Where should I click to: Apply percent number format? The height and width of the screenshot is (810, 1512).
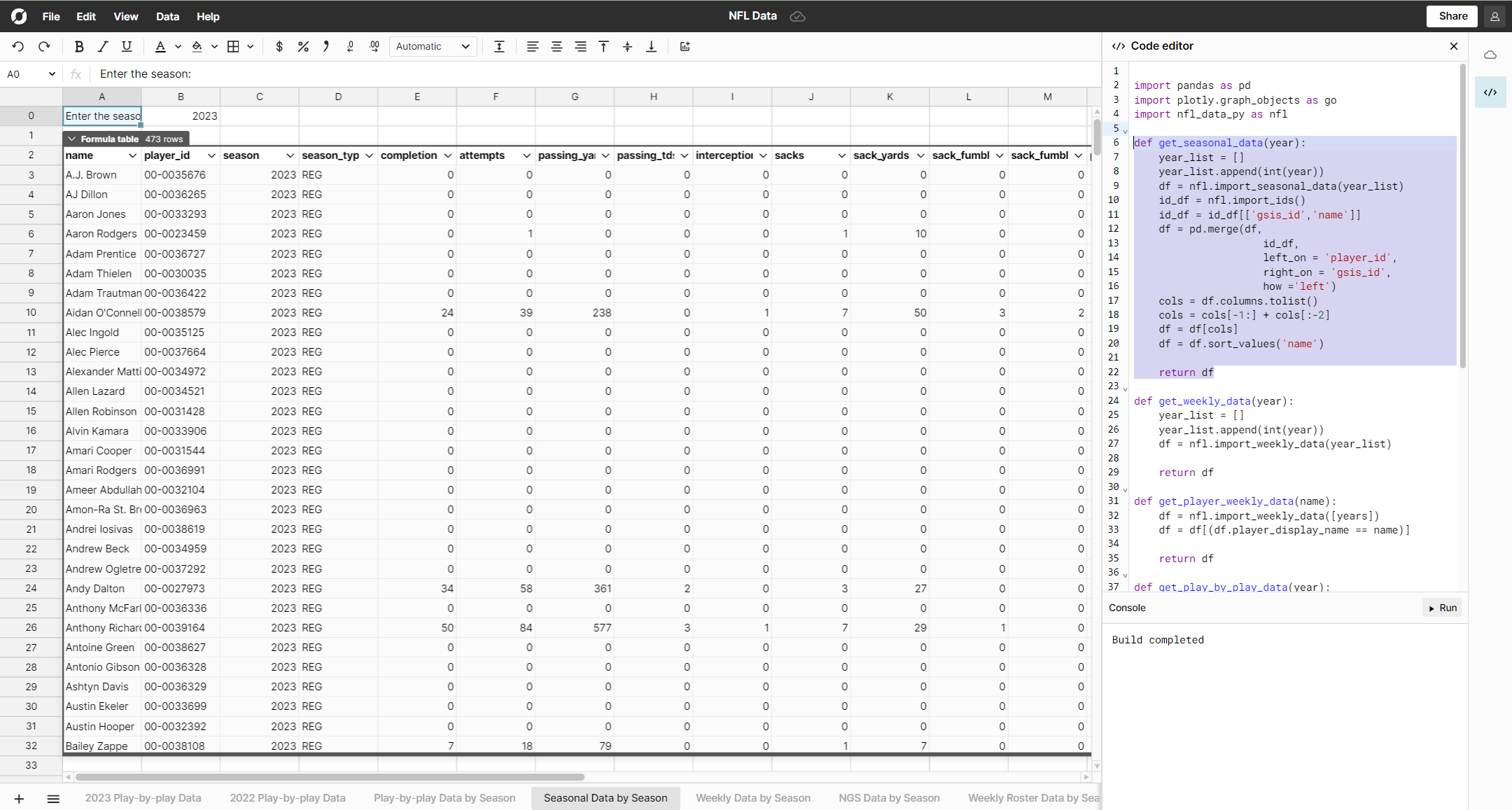tap(302, 47)
